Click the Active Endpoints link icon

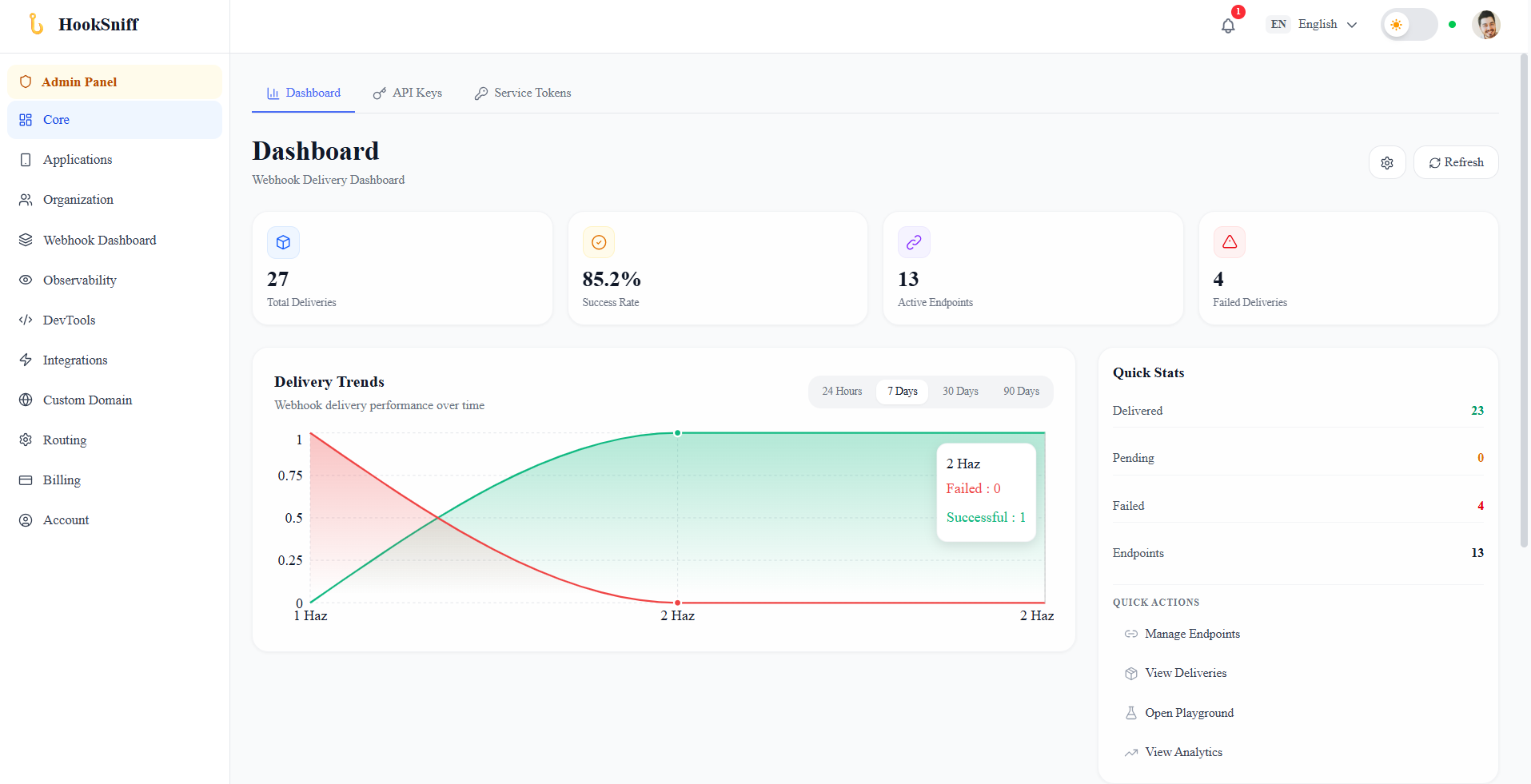914,242
